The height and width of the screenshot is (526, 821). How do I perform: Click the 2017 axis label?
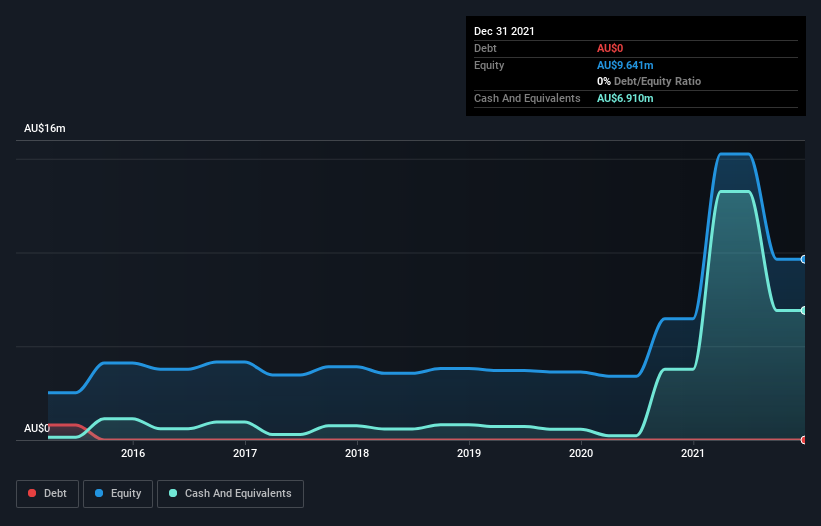pyautogui.click(x=245, y=453)
